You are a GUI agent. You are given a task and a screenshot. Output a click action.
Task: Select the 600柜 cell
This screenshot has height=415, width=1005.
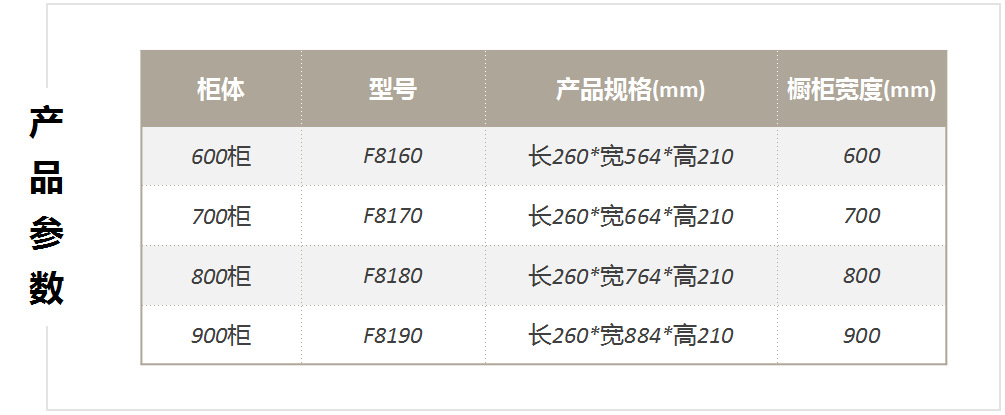[x=221, y=156]
